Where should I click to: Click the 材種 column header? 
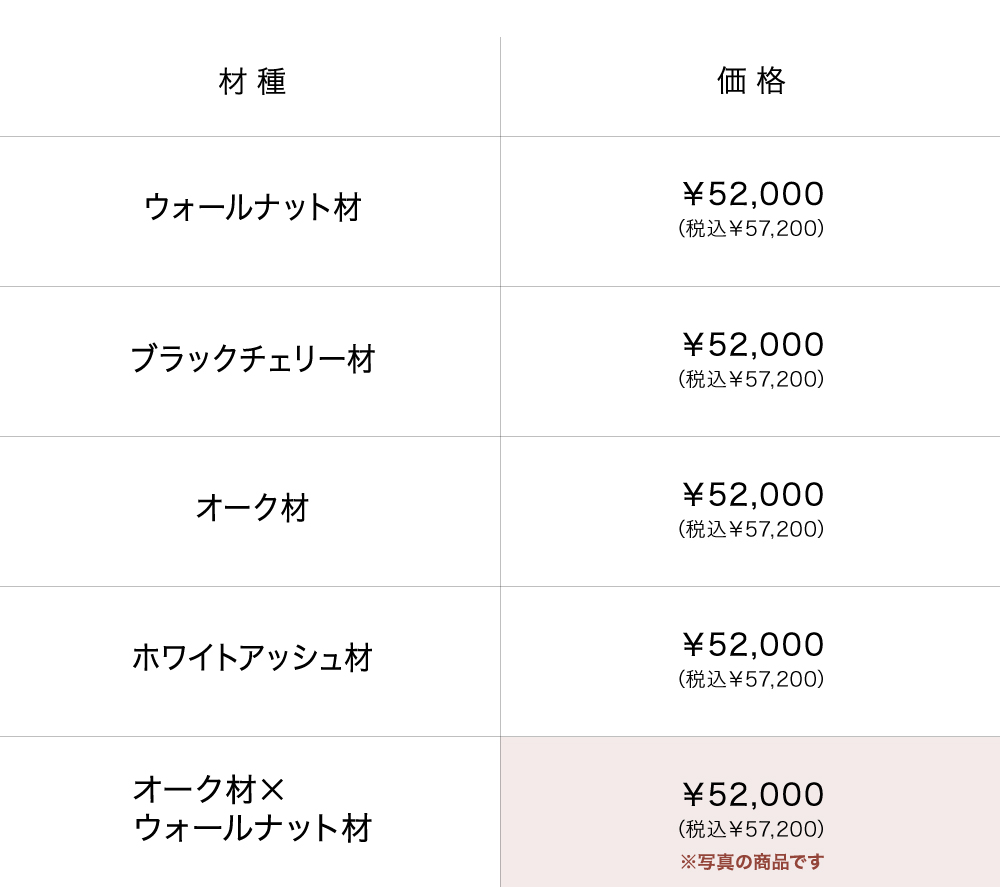point(252,82)
